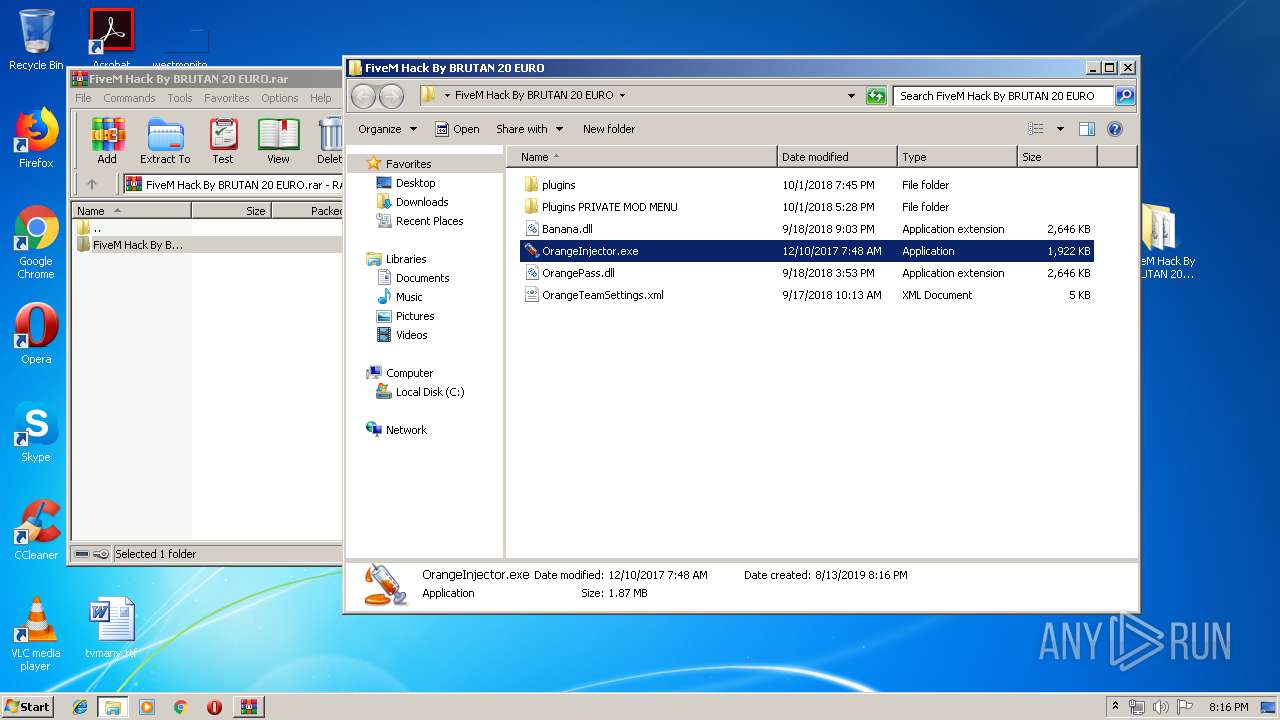1280x720 pixels.
Task: Click Windows Media Player taskbar icon
Action: (x=147, y=707)
